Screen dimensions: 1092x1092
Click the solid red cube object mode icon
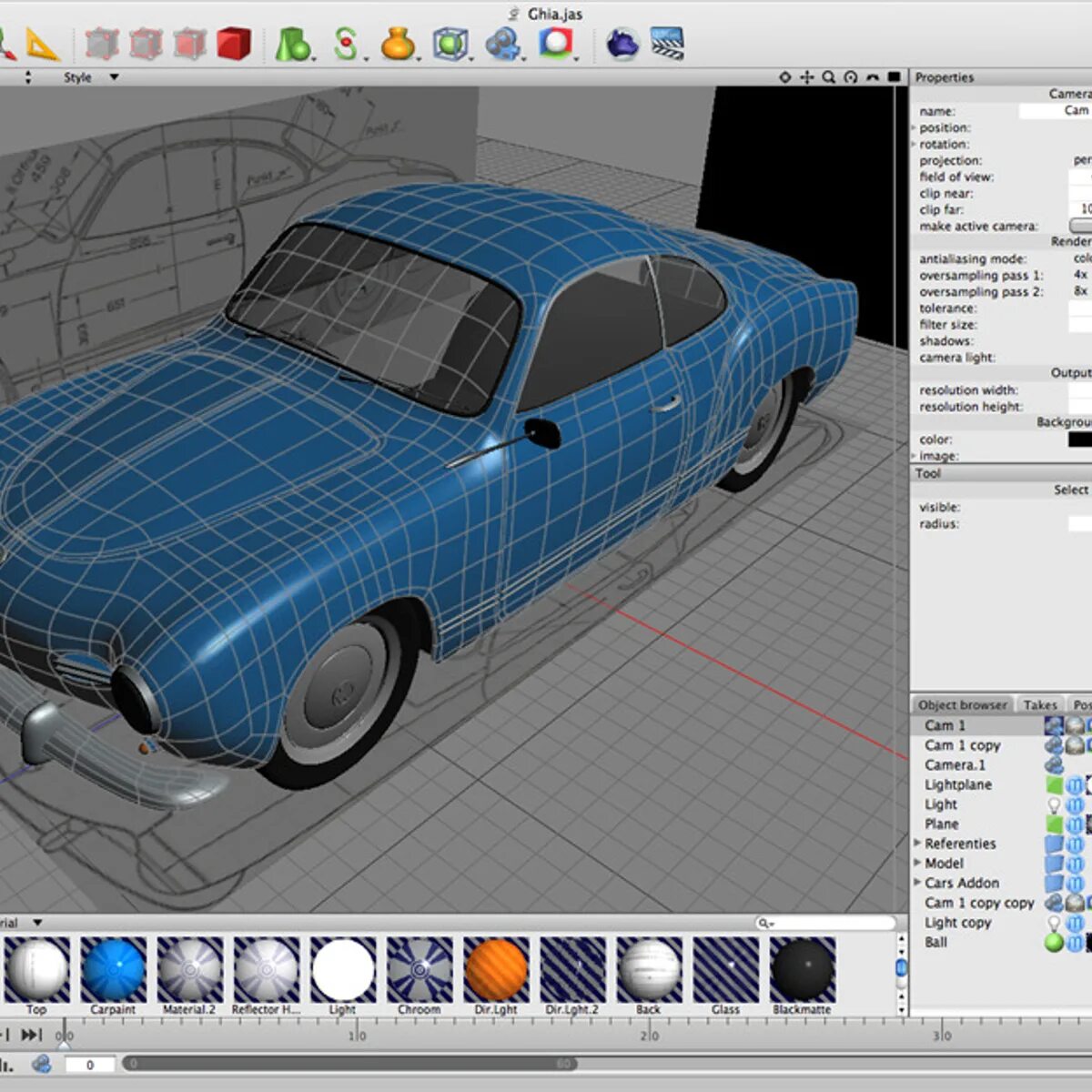click(x=234, y=44)
